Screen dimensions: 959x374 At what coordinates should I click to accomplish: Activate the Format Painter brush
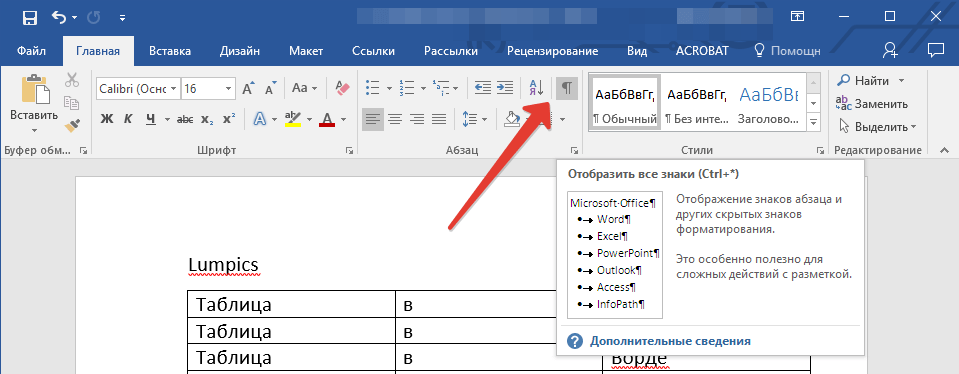coord(72,125)
